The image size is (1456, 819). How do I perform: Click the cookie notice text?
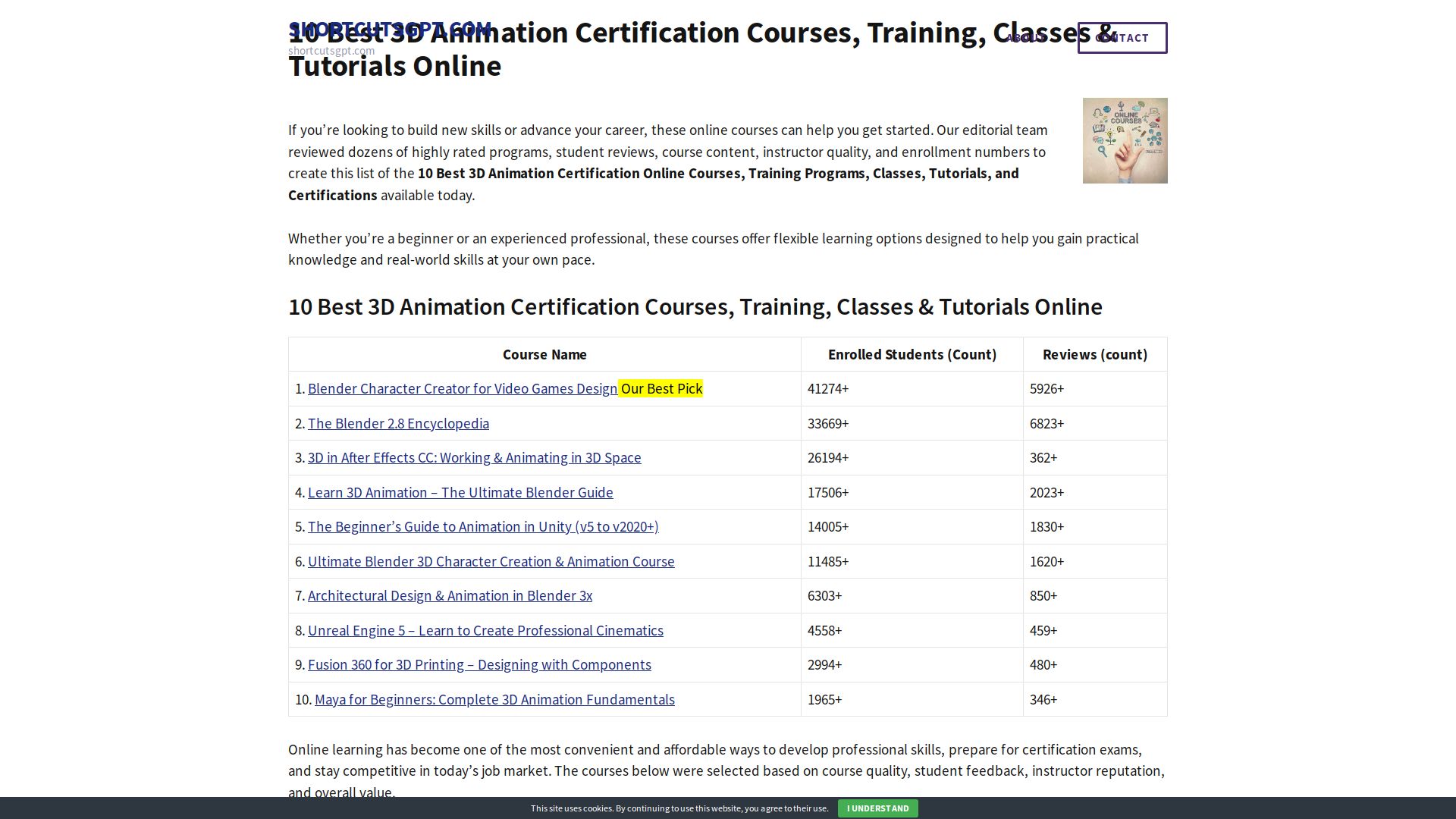(679, 808)
